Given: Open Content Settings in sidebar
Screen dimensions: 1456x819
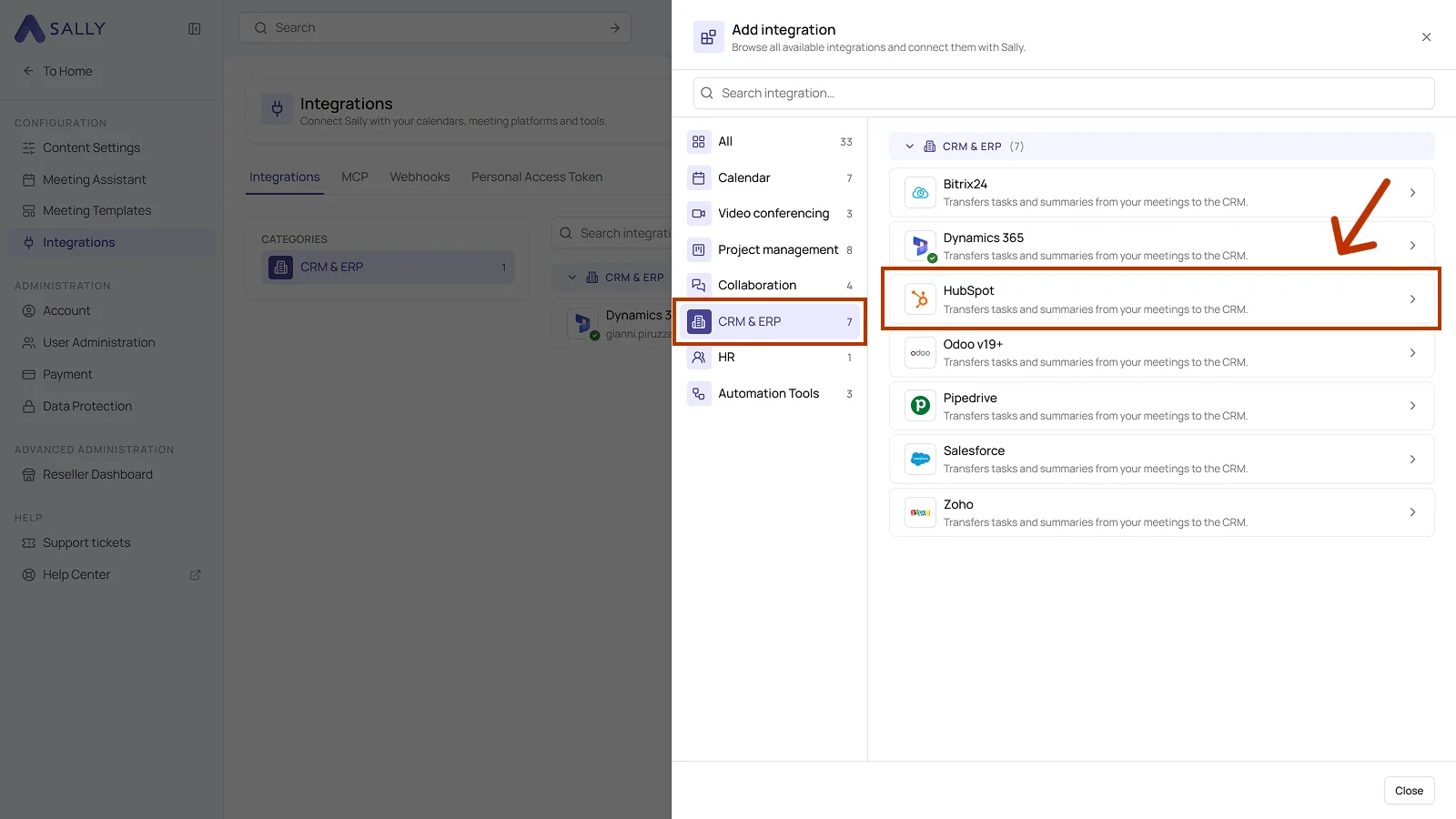Looking at the screenshot, I should point(111,148).
